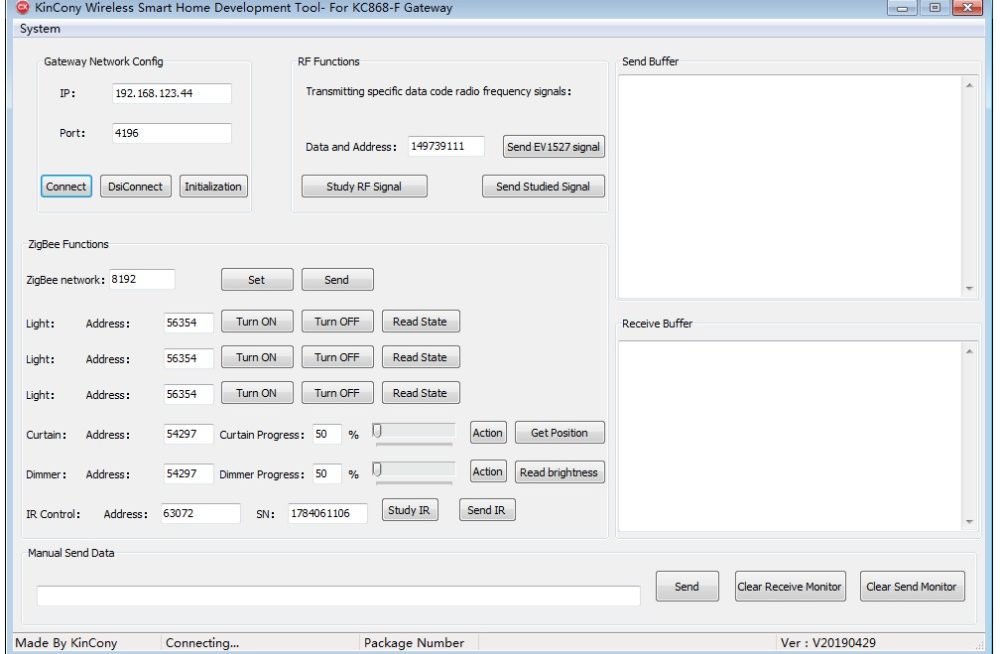This screenshot has height=654, width=1000.
Task: Click Study RF Signal
Action: (363, 185)
